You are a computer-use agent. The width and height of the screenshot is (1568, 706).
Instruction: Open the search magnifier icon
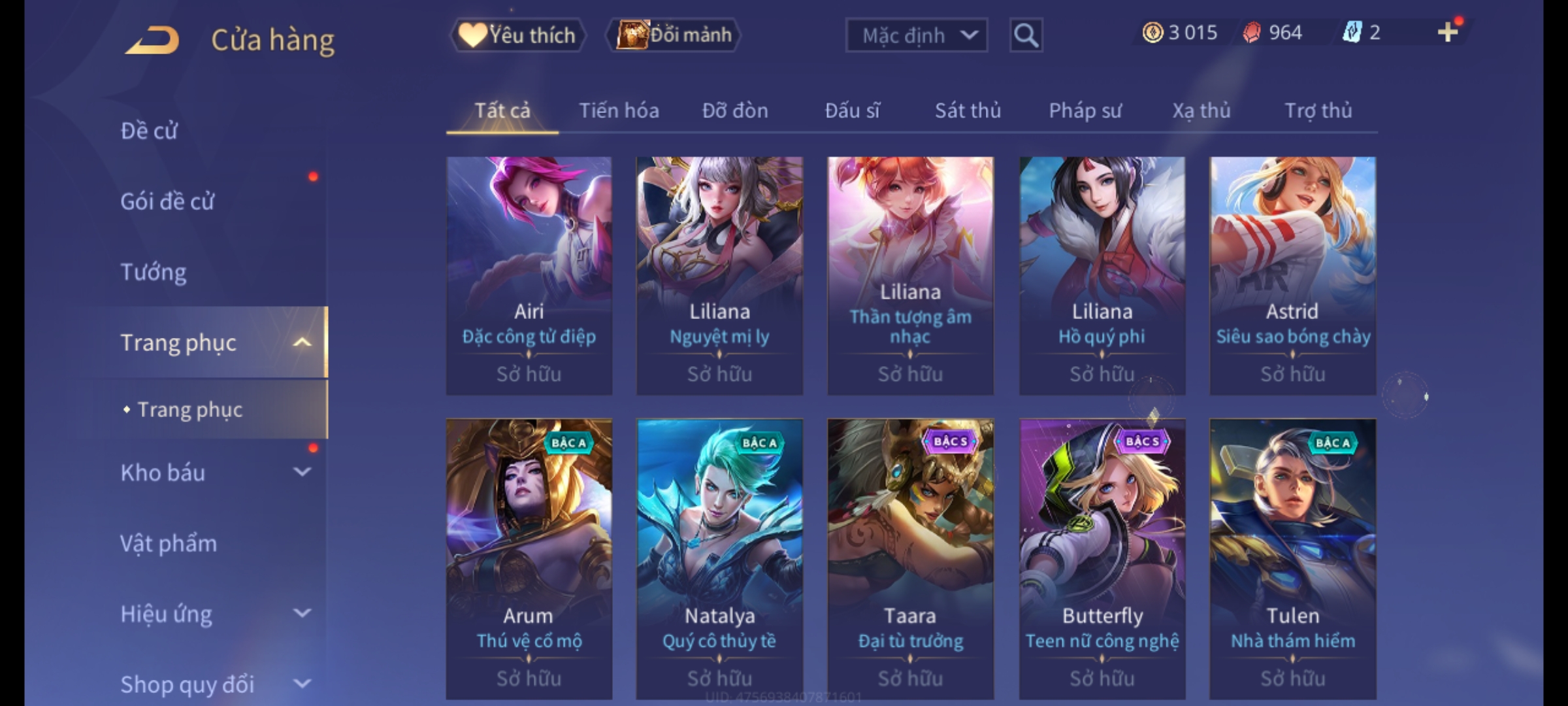(1026, 35)
